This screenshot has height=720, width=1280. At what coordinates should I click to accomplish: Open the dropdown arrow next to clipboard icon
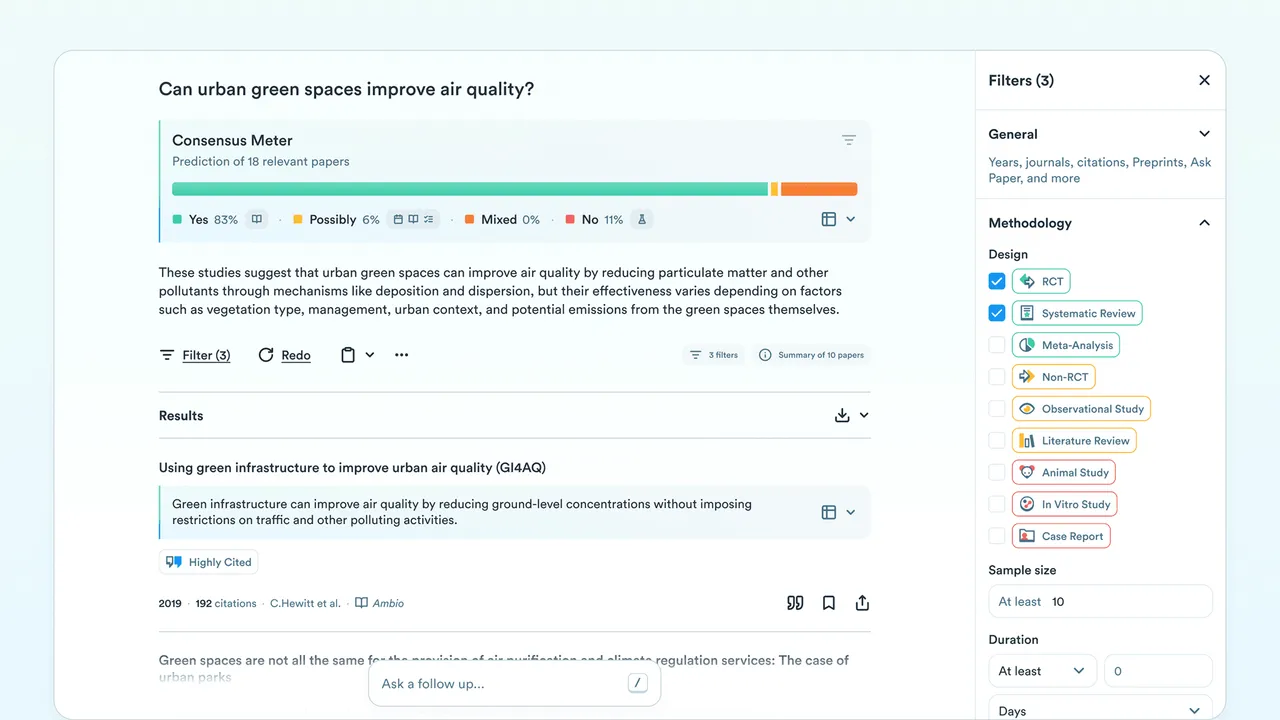pos(370,355)
